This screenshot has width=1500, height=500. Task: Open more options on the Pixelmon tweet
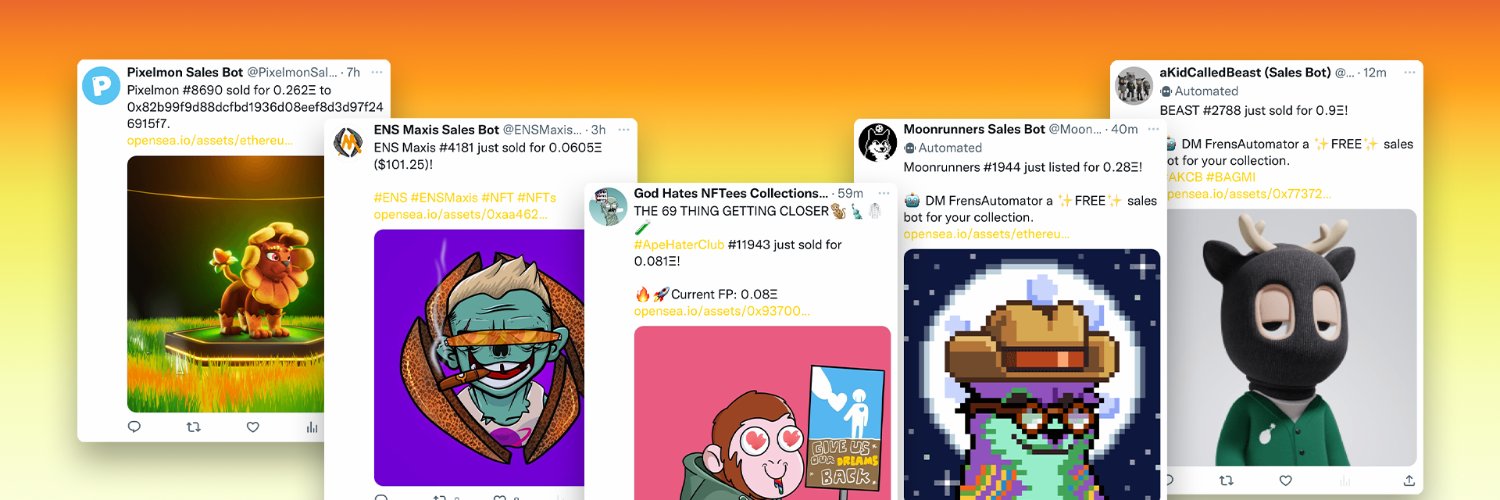[x=377, y=72]
